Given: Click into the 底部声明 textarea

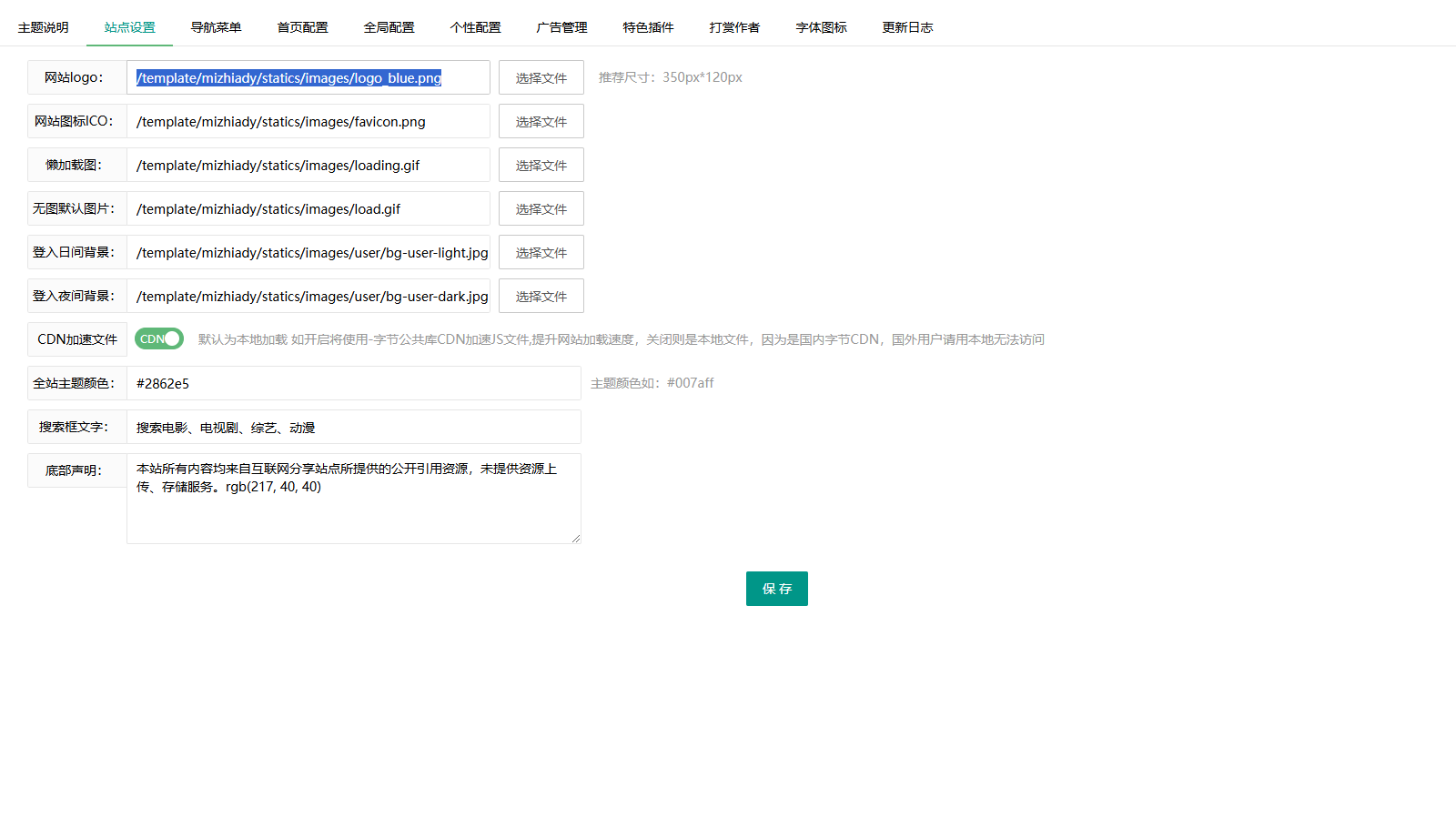Looking at the screenshot, I should tap(353, 510).
